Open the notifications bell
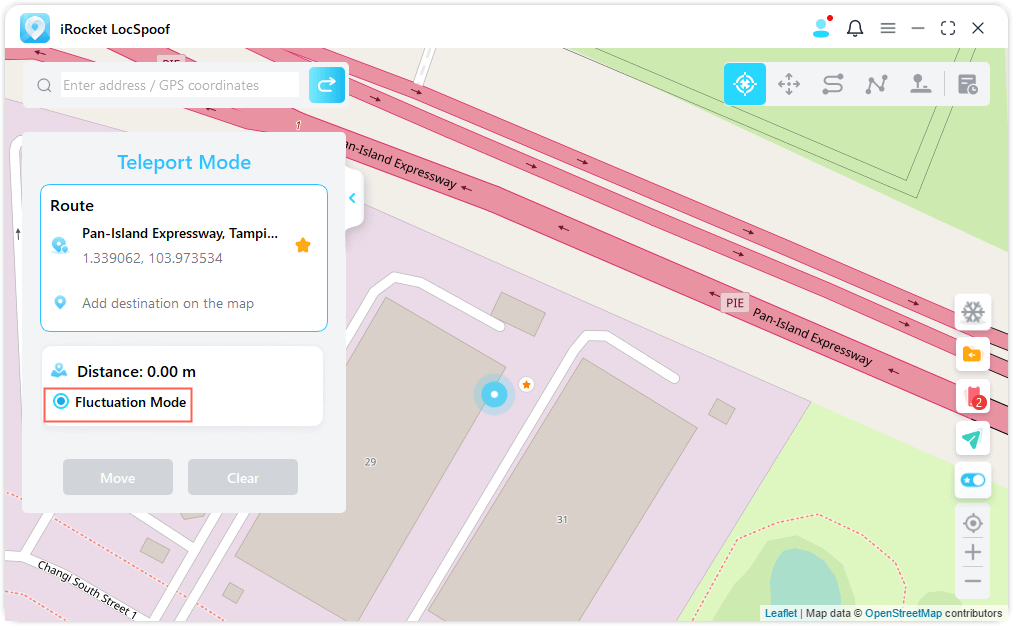Viewport: 1013px width, 626px height. pyautogui.click(x=855, y=28)
